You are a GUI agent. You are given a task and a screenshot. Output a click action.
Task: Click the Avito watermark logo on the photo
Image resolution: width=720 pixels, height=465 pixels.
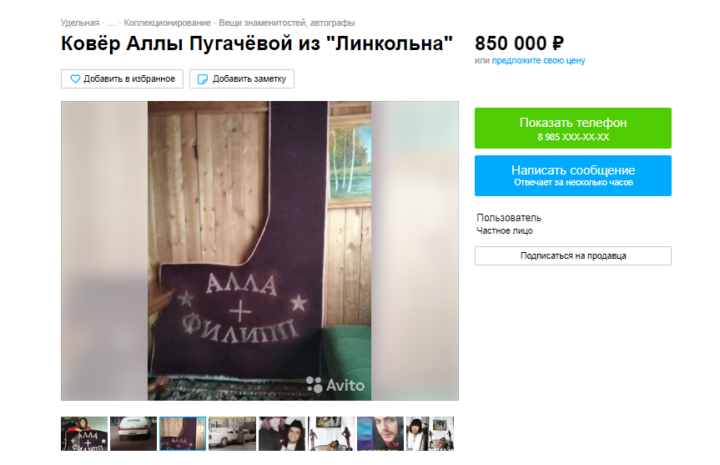coord(335,385)
